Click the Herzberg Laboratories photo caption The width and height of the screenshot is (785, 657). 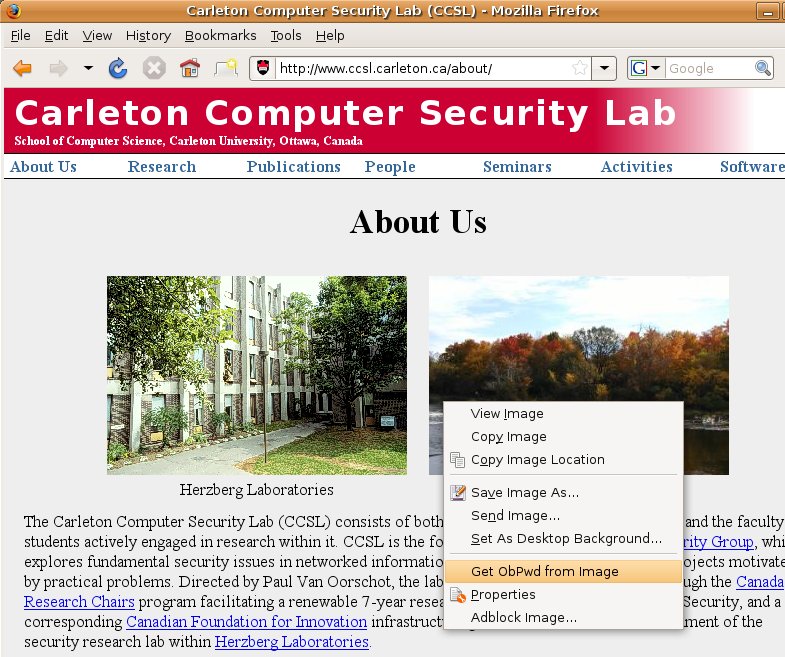[257, 489]
